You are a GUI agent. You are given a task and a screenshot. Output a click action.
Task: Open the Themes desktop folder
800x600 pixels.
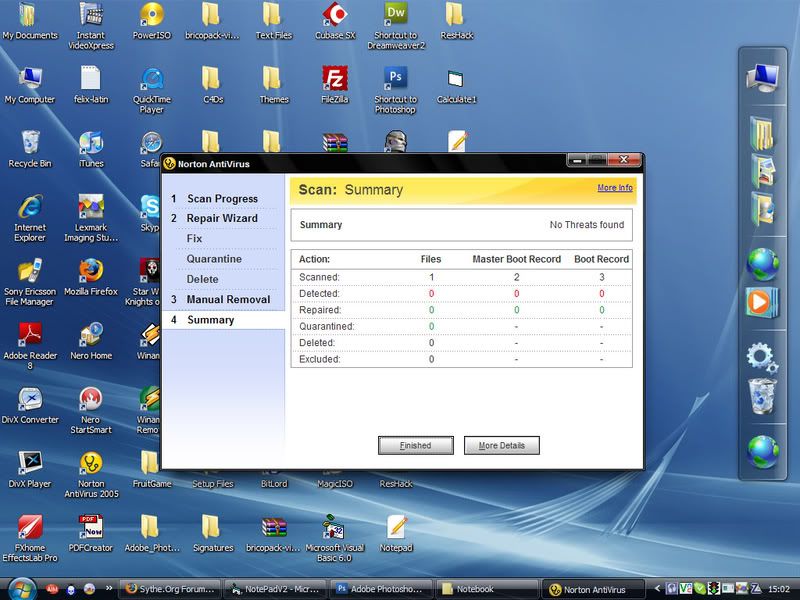coord(273,84)
